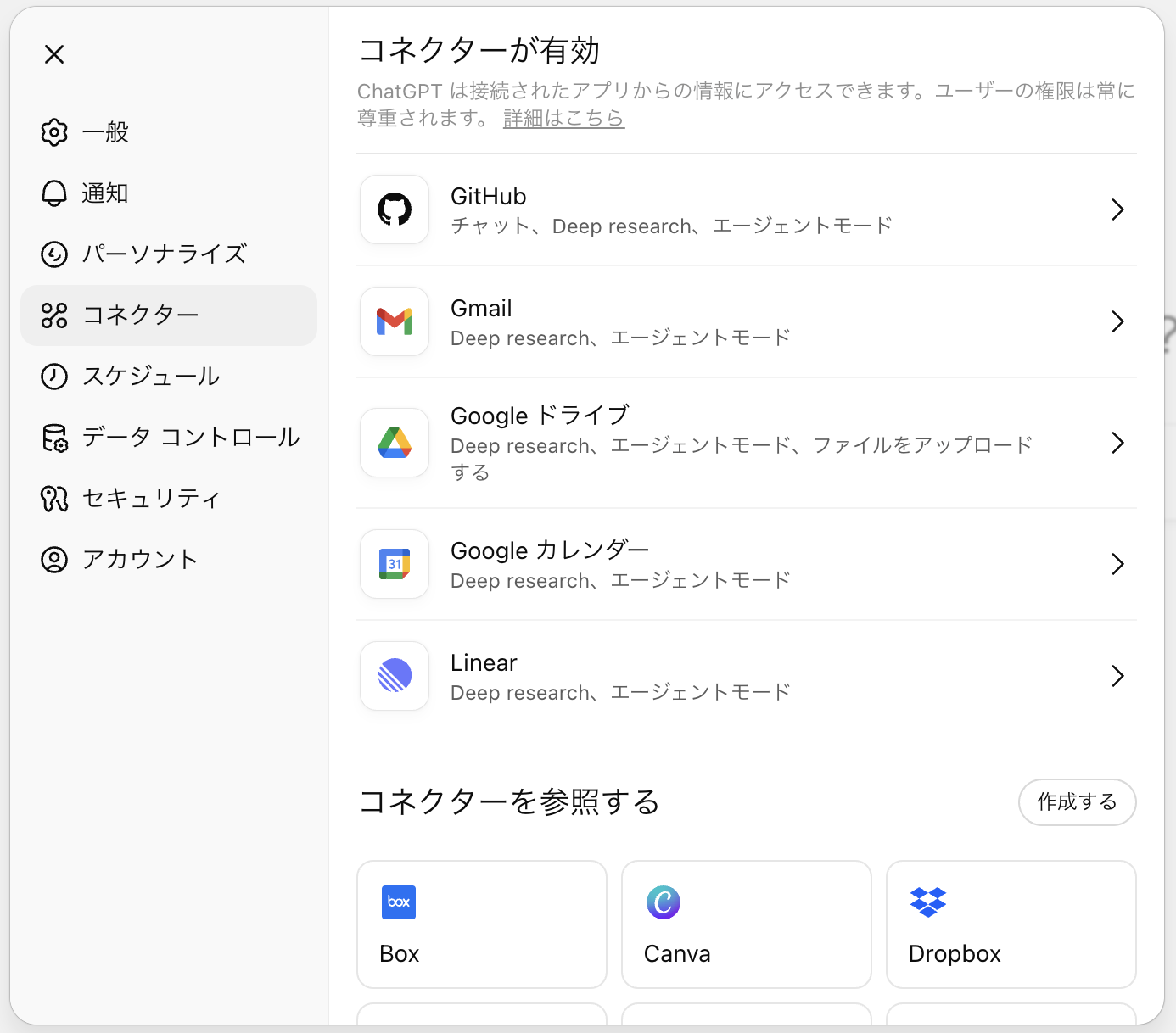The image size is (1176, 1033).
Task: Expand GitHub connector via its chevron
Action: click(1118, 209)
